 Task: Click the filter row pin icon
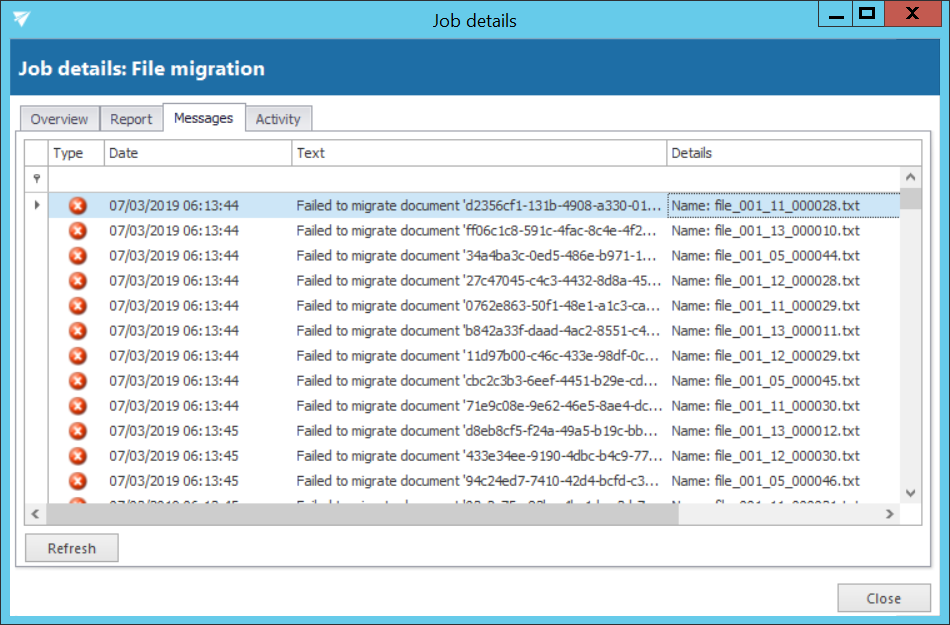[x=37, y=178]
